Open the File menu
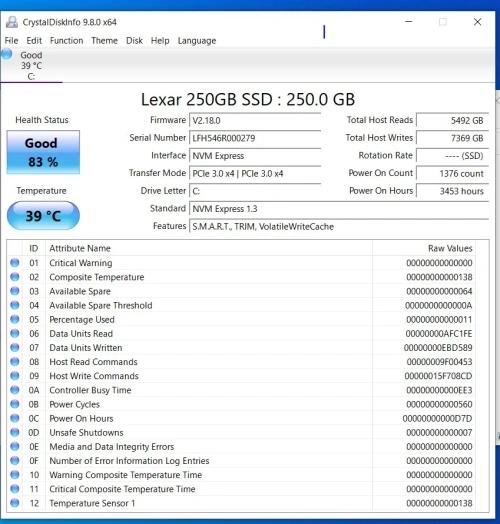Screen dimensions: 500x524 [x=11, y=40]
